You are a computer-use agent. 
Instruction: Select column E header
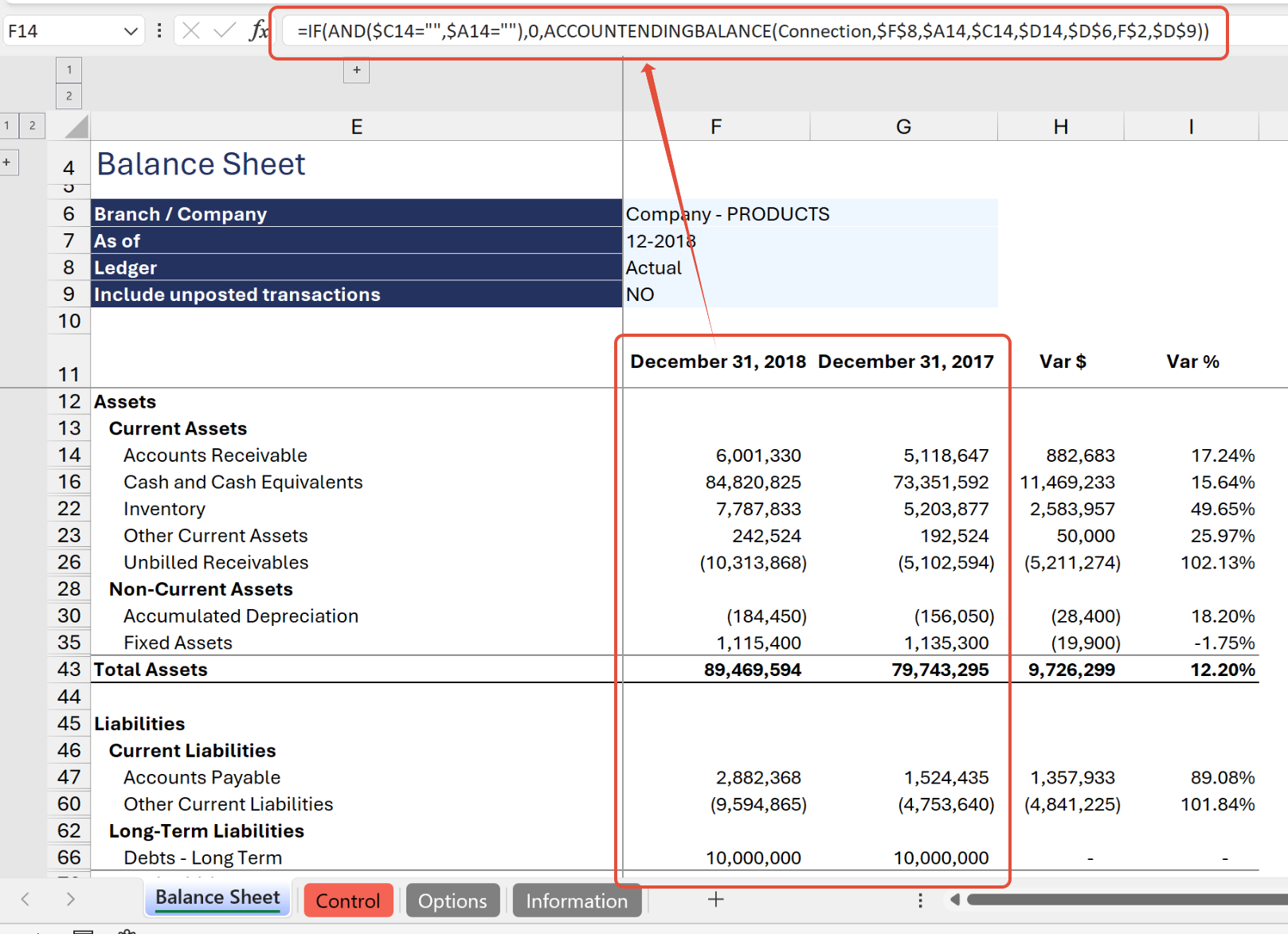point(357,127)
